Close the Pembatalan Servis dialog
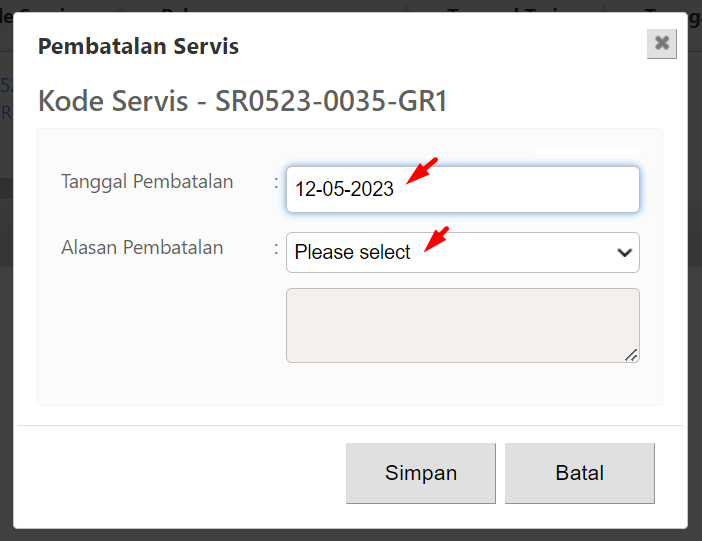Screen dimensions: 702x541 [x=661, y=43]
